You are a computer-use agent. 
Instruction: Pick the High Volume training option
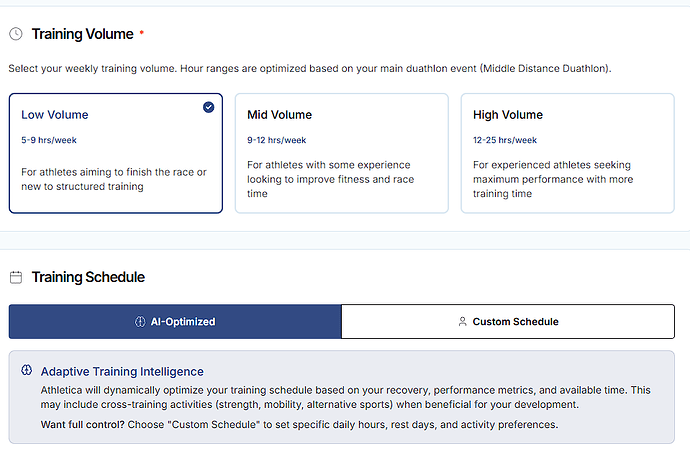point(567,153)
